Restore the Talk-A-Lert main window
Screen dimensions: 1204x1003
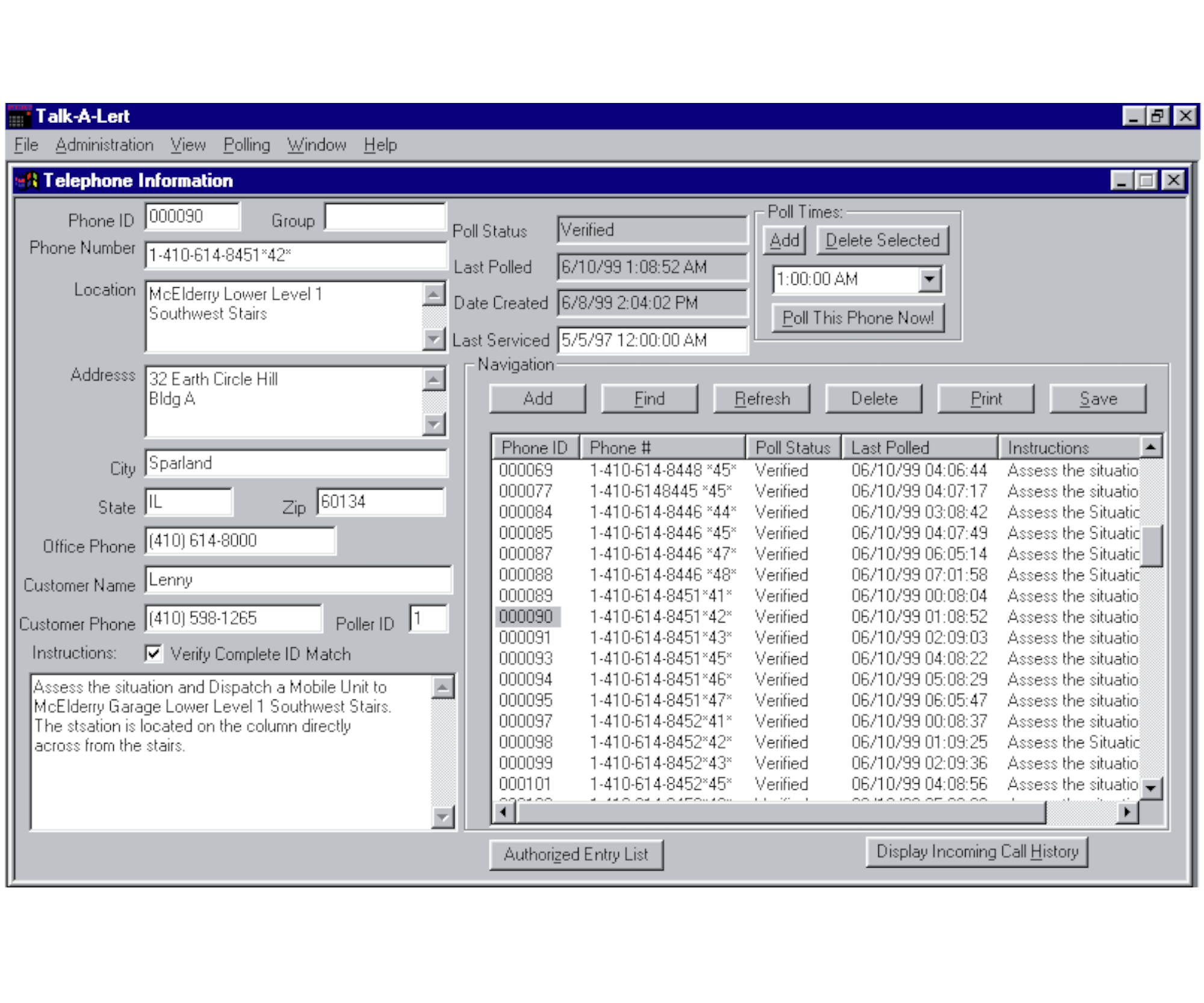[x=1158, y=116]
